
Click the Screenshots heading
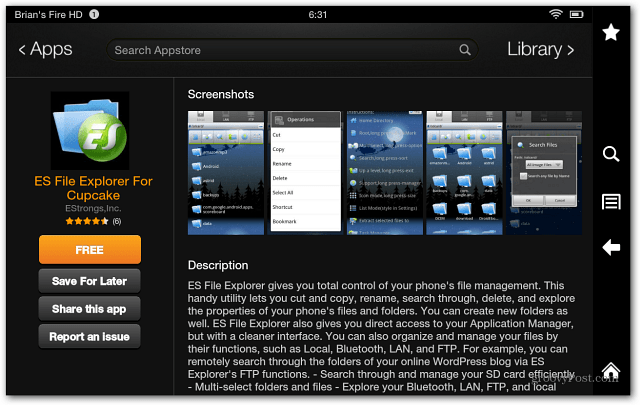pyautogui.click(x=221, y=94)
